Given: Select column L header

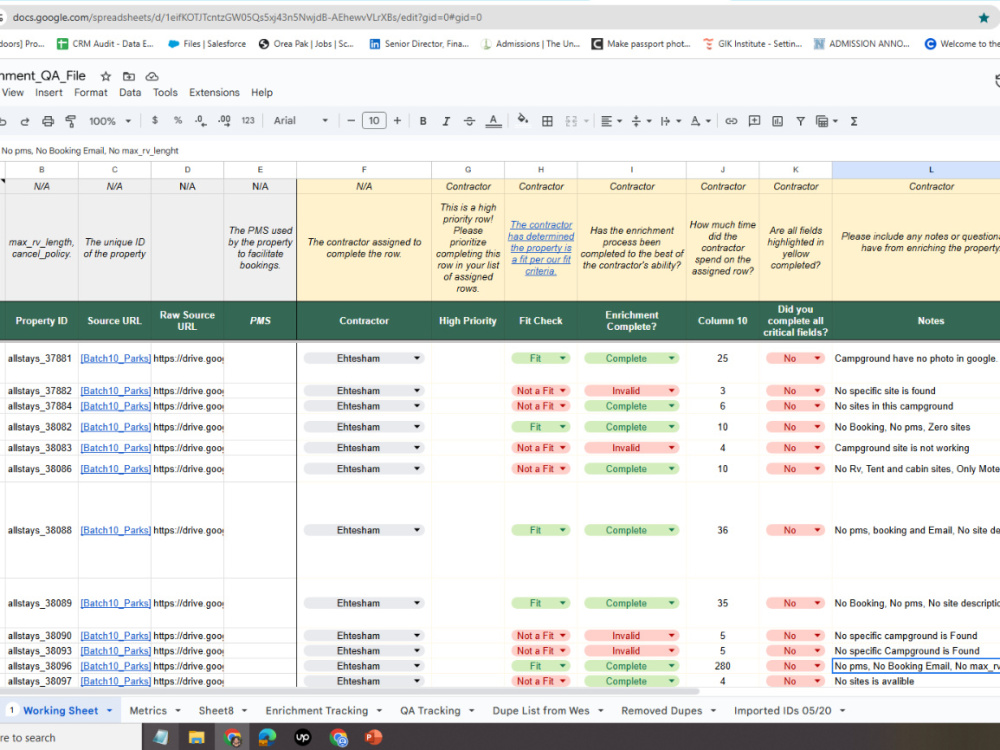Looking at the screenshot, I should pyautogui.click(x=930, y=170).
